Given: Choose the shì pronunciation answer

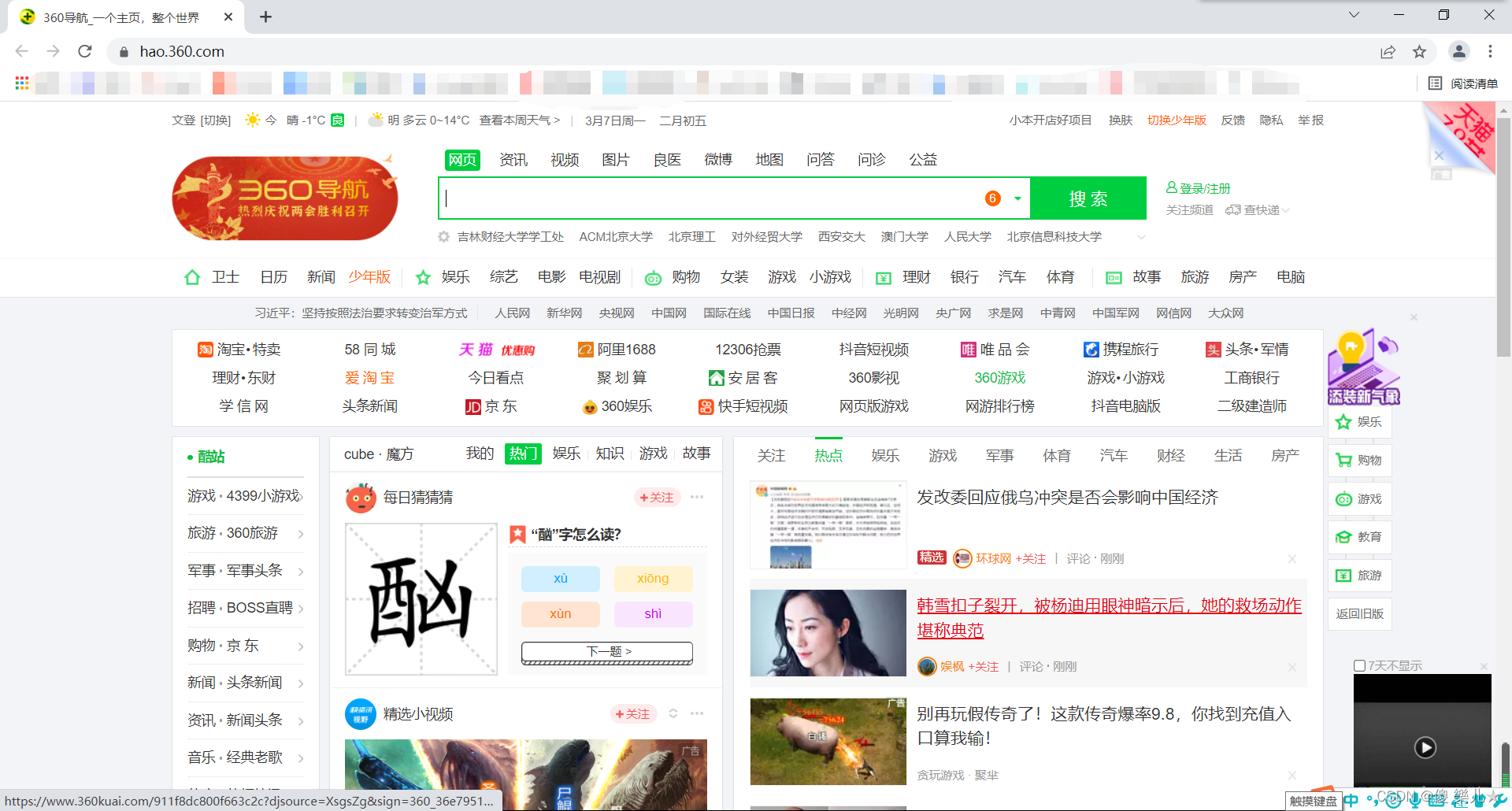Looking at the screenshot, I should [x=653, y=614].
